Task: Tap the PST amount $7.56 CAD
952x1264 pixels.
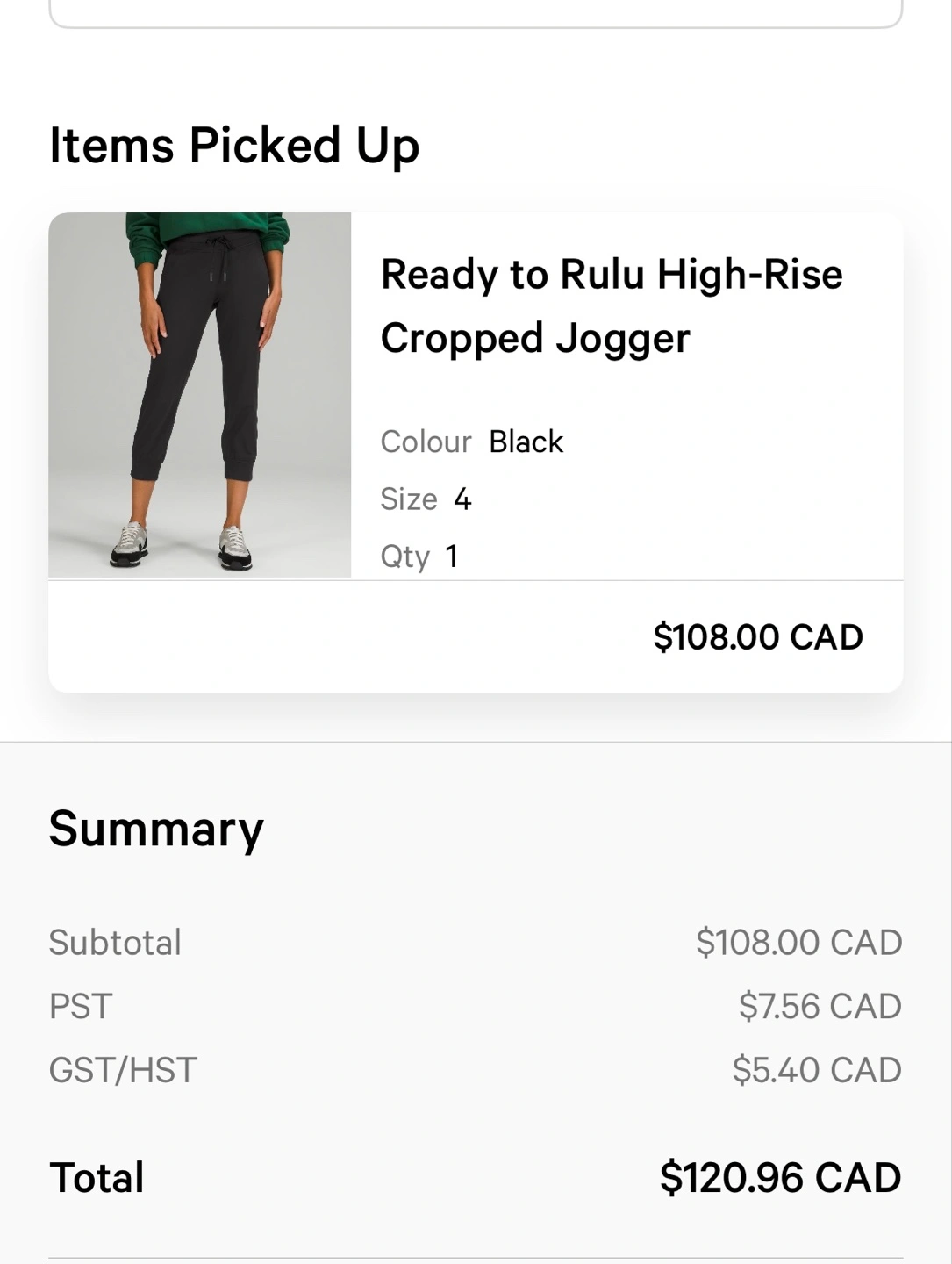Action: click(x=820, y=1006)
